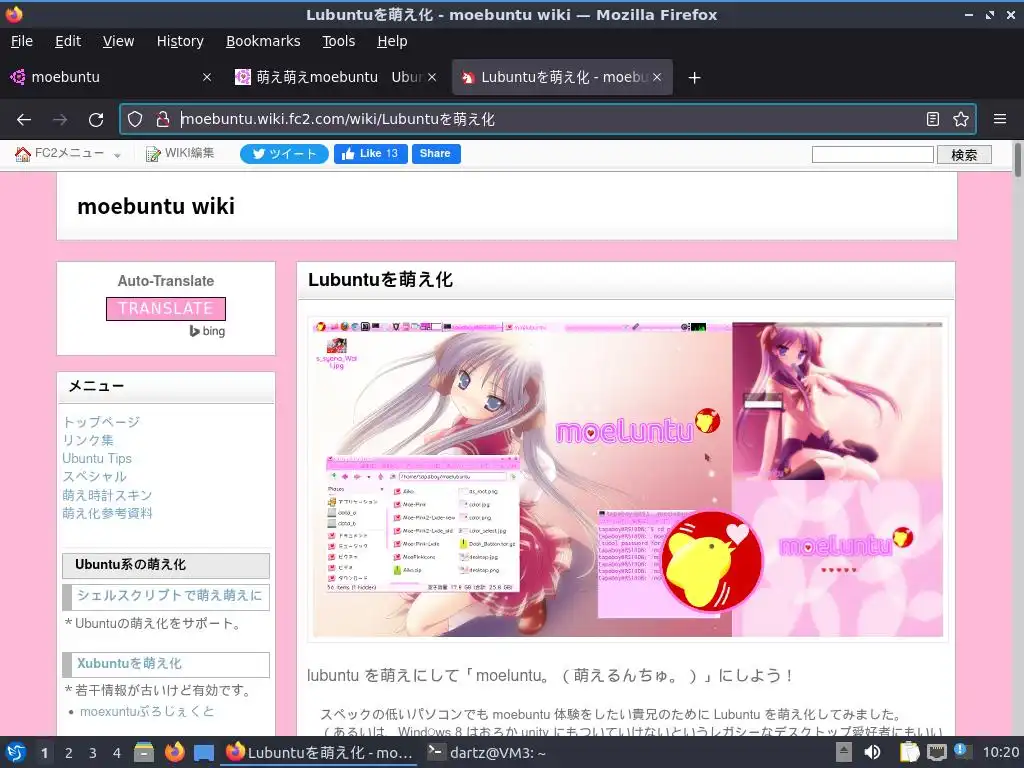
Task: Click the clock showing 10:20
Action: (x=1000, y=752)
